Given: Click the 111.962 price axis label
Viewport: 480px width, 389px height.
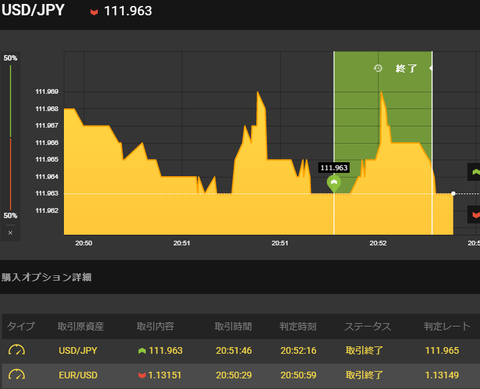Looking at the screenshot, I should 47,211.
